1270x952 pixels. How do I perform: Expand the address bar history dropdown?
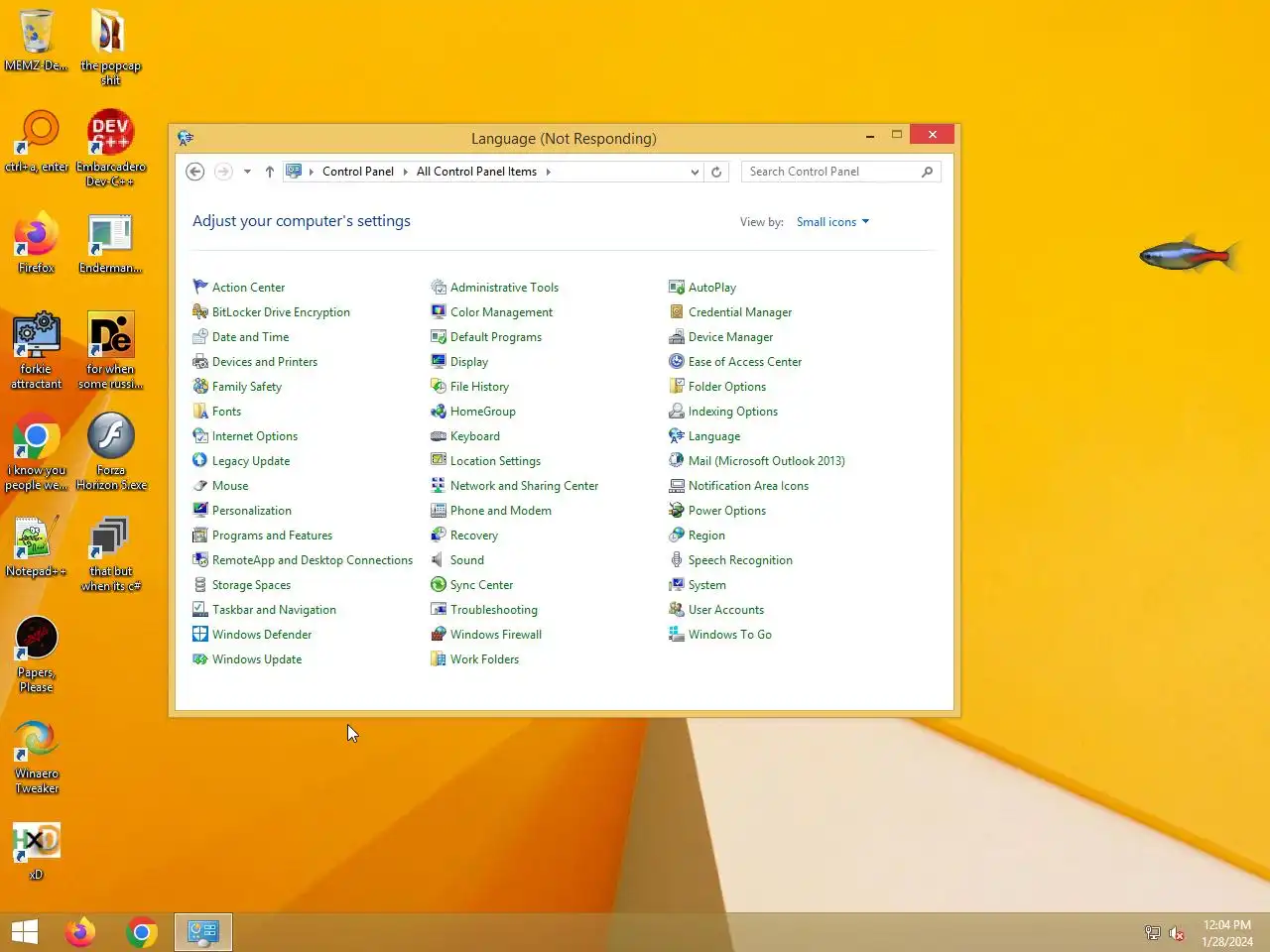click(695, 172)
